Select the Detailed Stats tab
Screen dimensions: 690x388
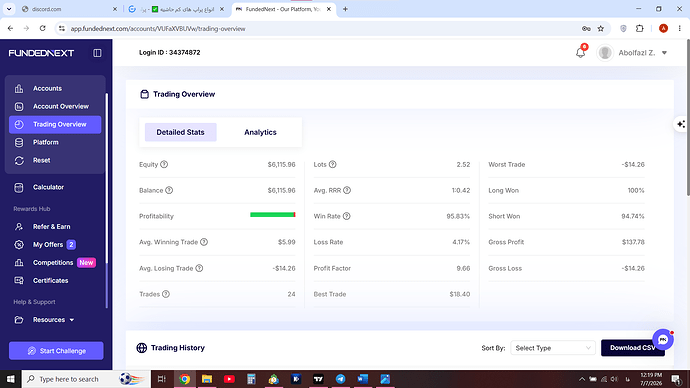pyautogui.click(x=180, y=132)
